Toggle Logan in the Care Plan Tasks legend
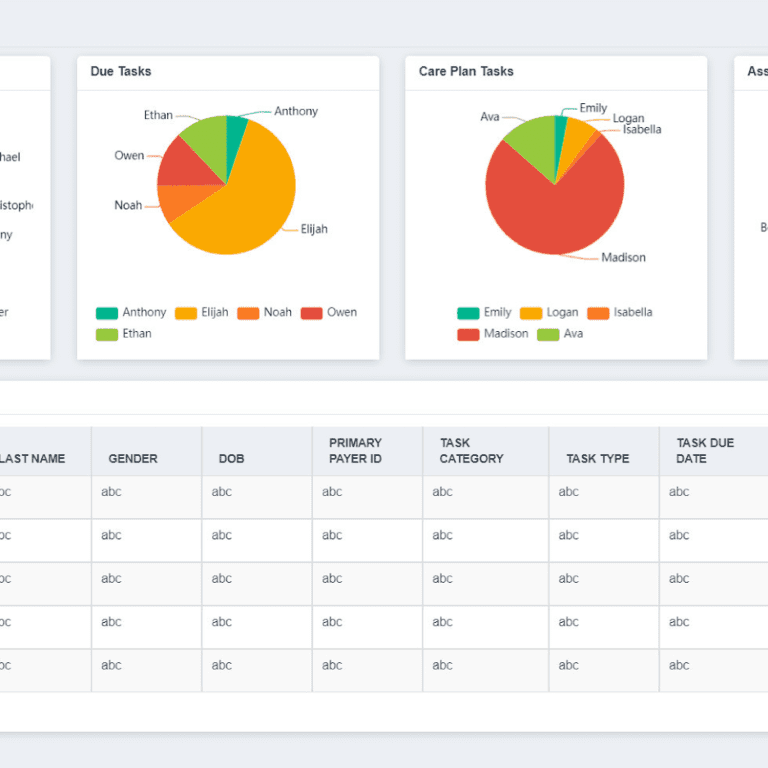The height and width of the screenshot is (768, 768). (549, 313)
